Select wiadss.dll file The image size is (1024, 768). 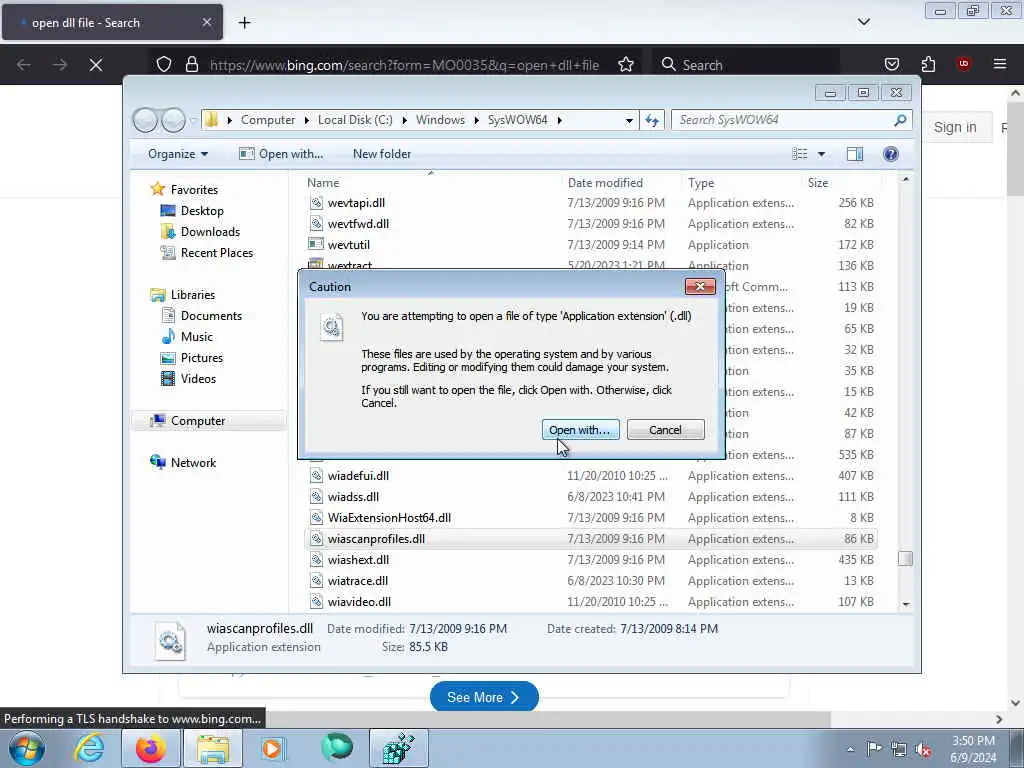click(x=353, y=497)
